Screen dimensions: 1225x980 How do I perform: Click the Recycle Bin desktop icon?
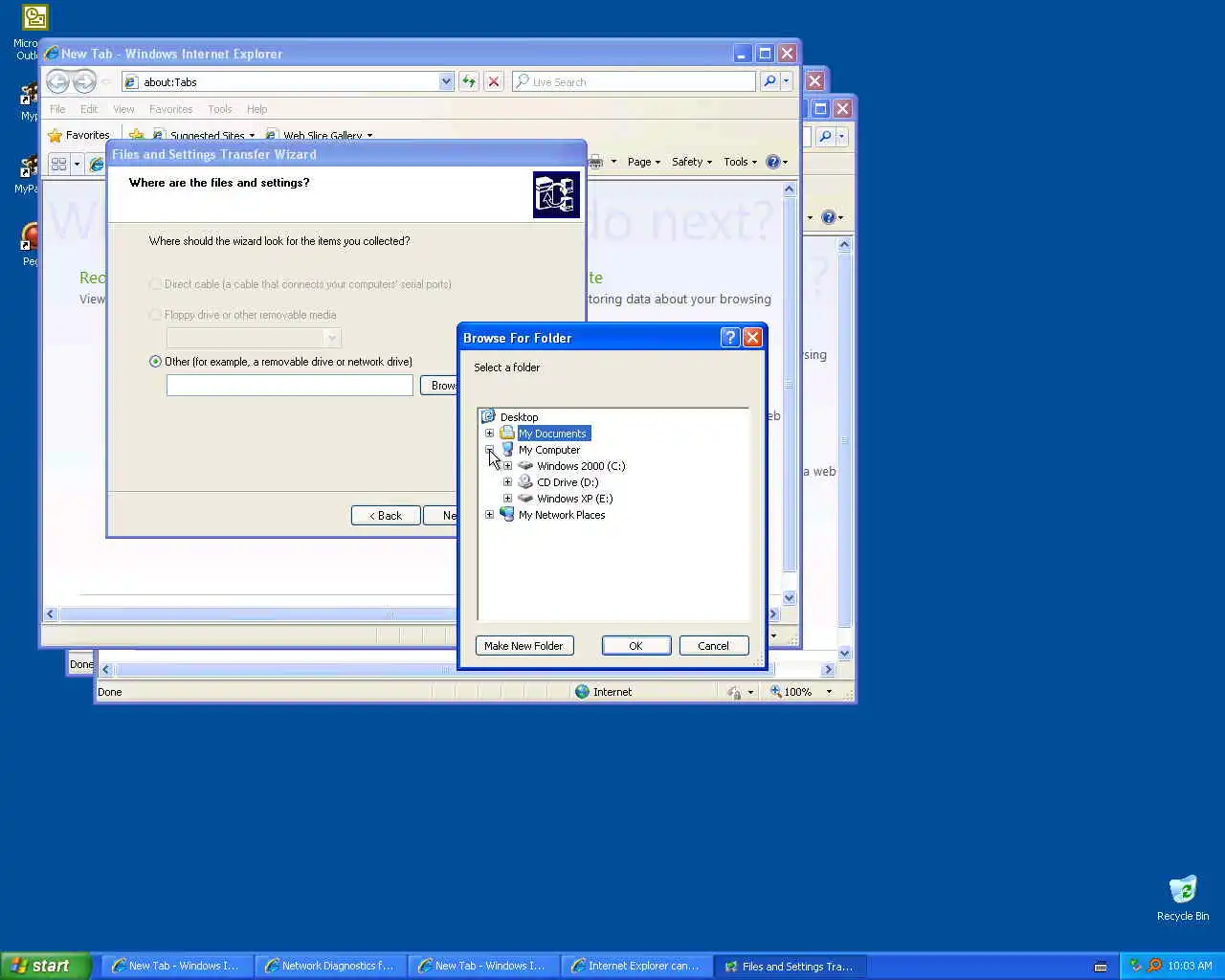1183,898
